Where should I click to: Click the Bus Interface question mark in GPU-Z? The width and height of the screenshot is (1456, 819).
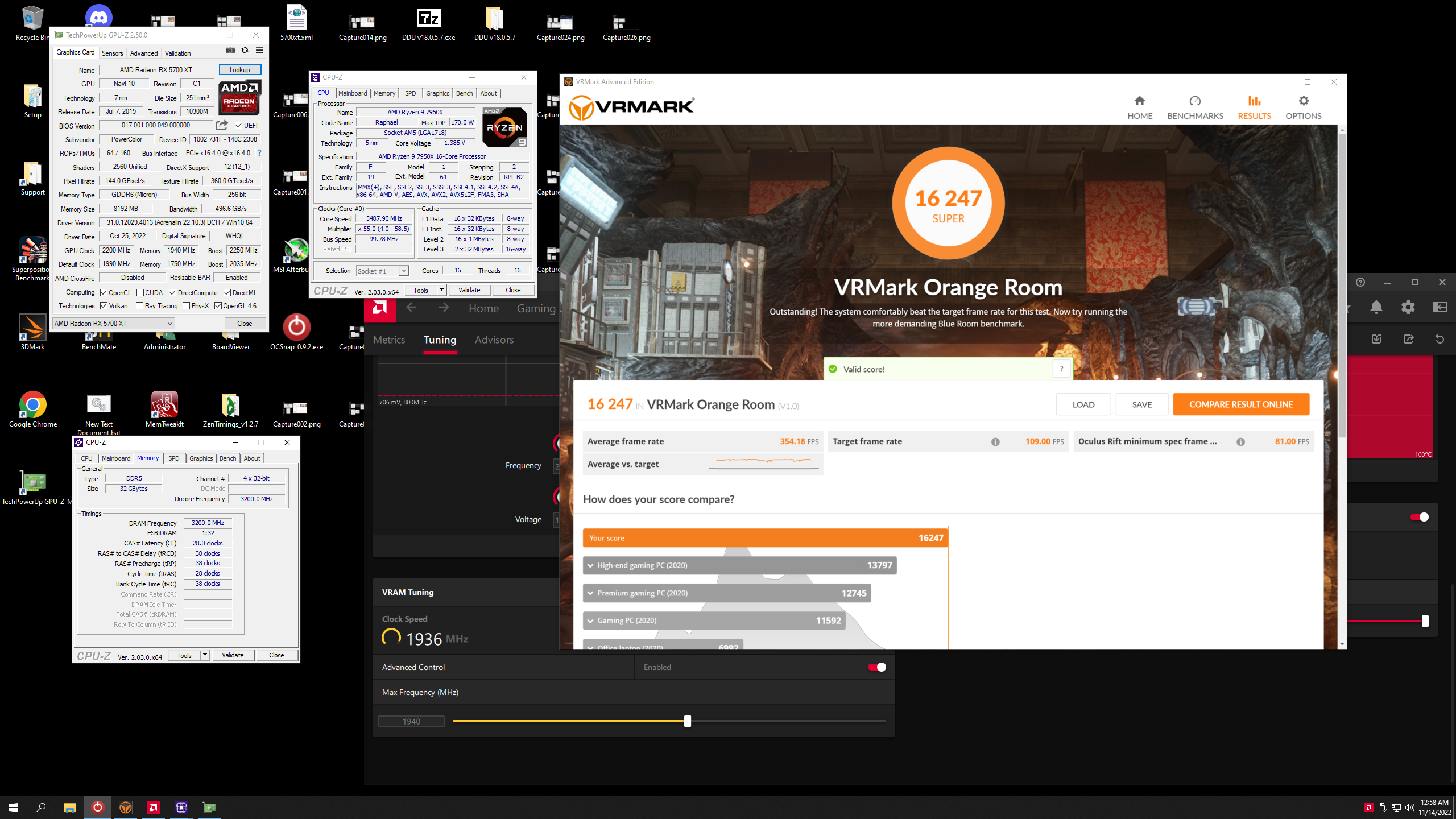click(x=259, y=153)
